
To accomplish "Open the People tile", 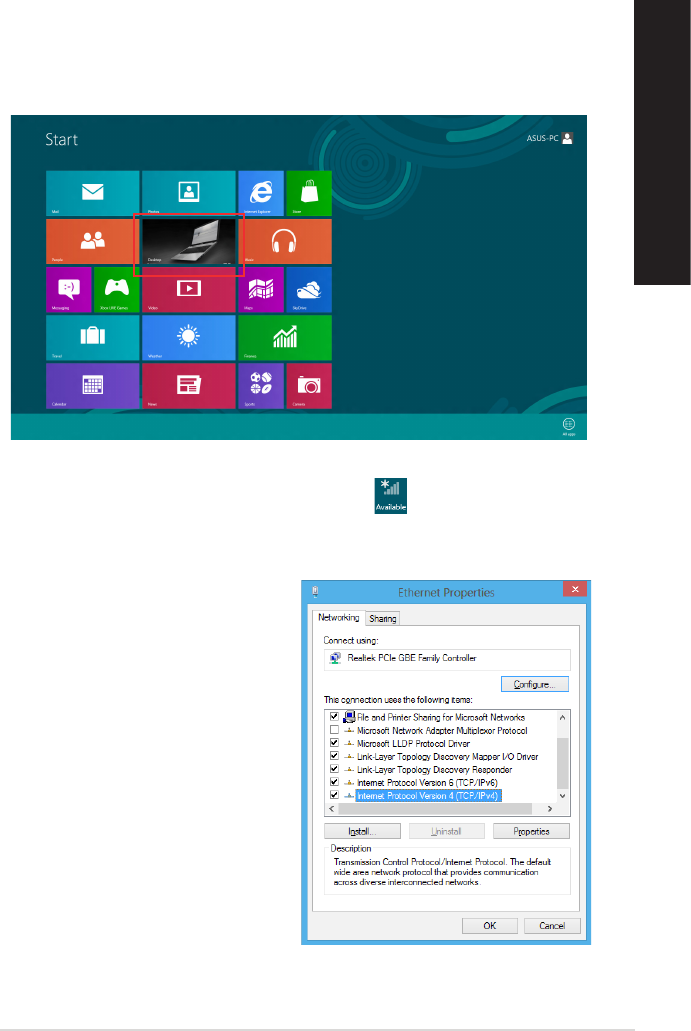I will tap(93, 241).
